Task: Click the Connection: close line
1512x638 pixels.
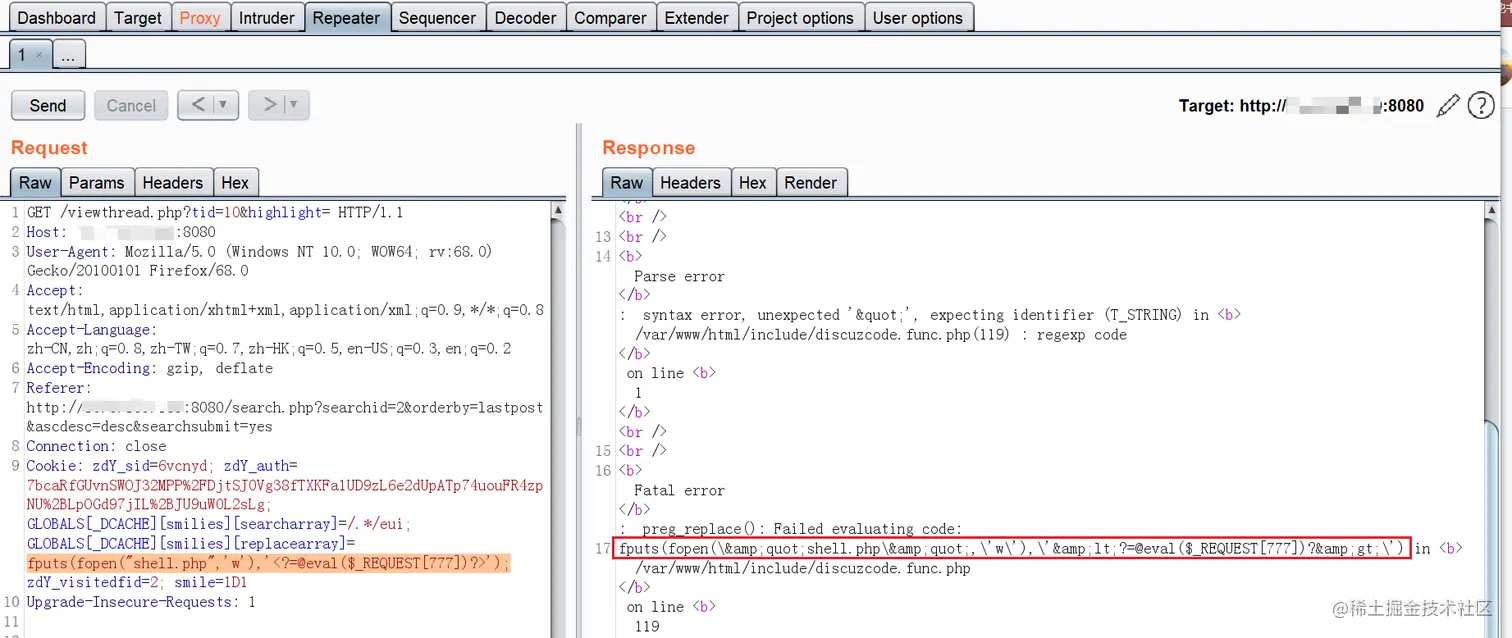Action: pyautogui.click(x=96, y=446)
